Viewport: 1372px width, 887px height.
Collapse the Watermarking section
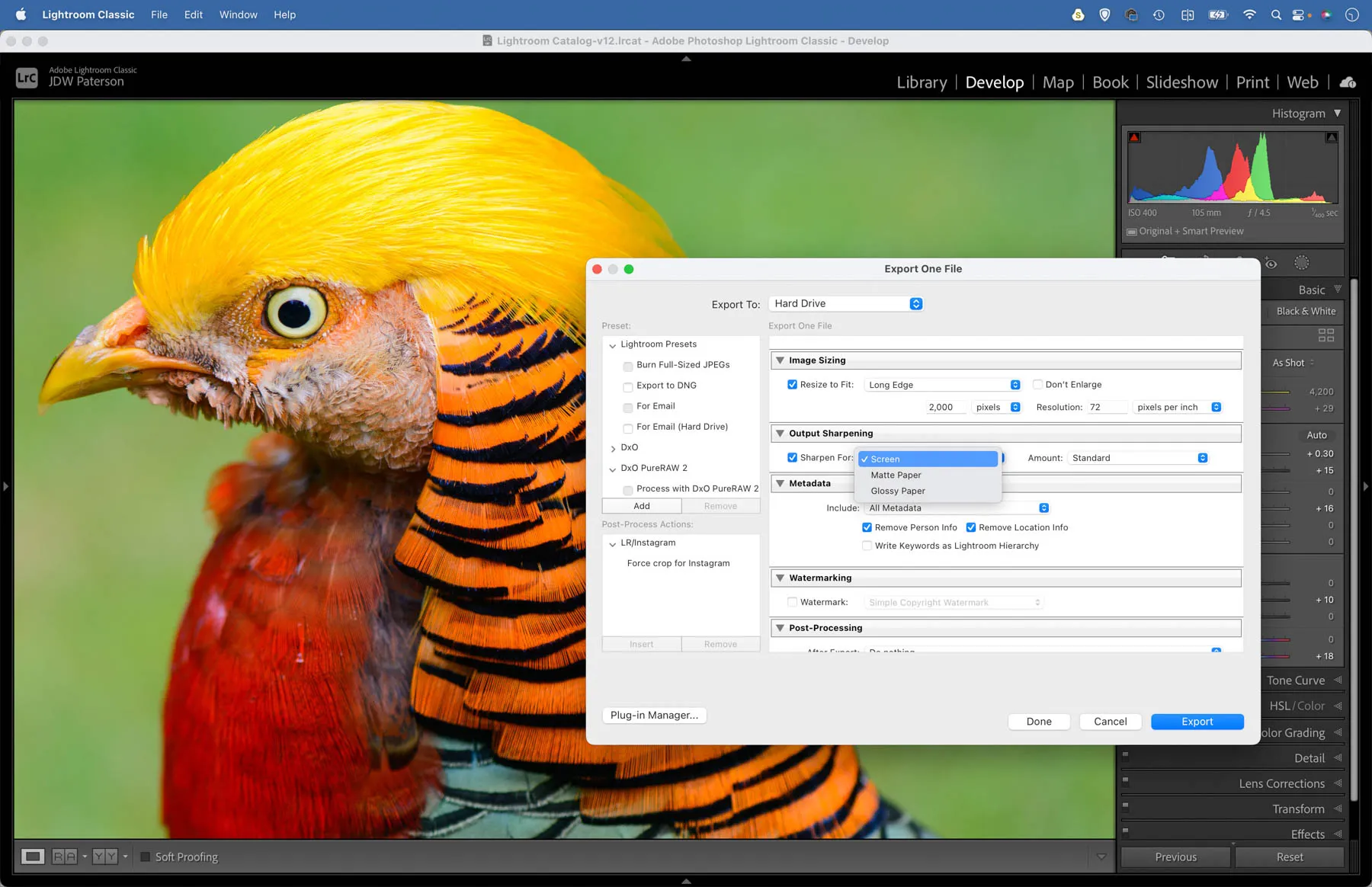(780, 578)
